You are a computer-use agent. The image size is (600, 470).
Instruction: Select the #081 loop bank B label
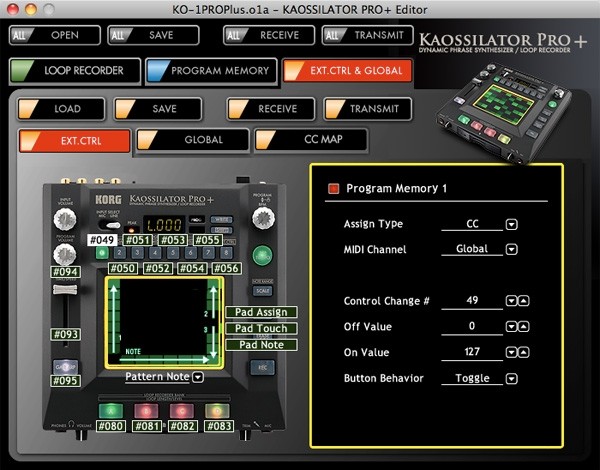click(147, 426)
